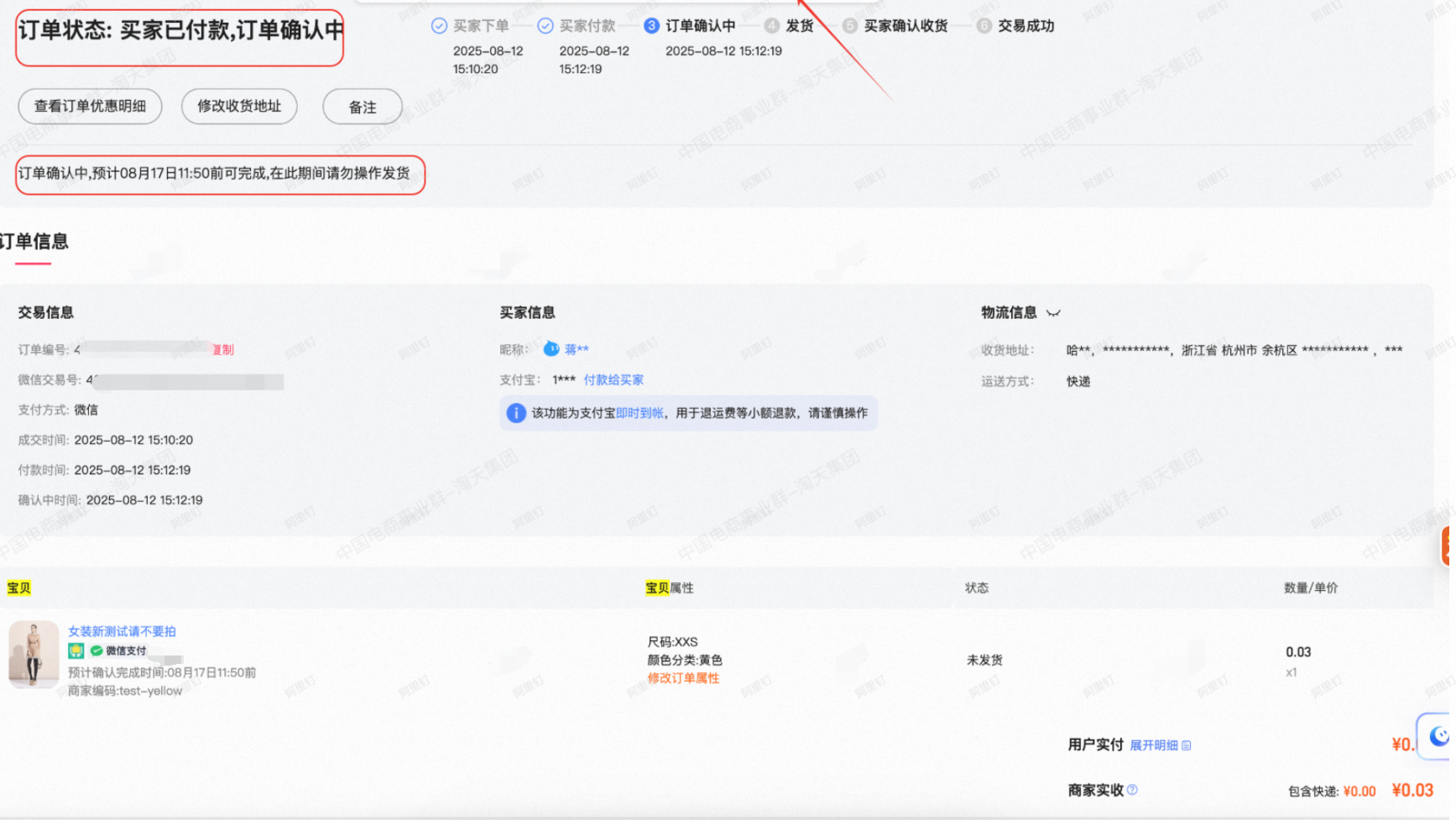This screenshot has height=820, width=1456.
Task: Click 修改收货地址 button
Action: coord(239,107)
